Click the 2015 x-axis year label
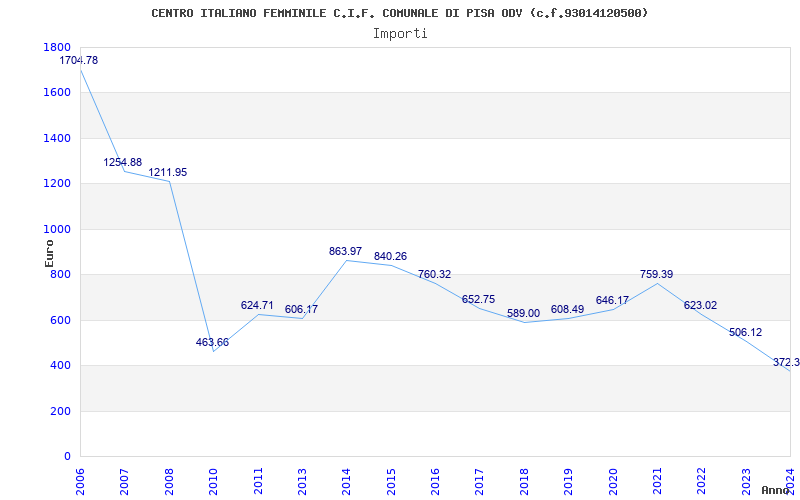 391,481
